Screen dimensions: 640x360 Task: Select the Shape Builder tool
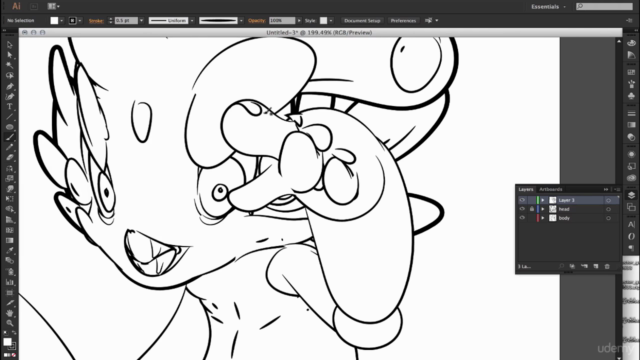pyautogui.click(x=10, y=209)
